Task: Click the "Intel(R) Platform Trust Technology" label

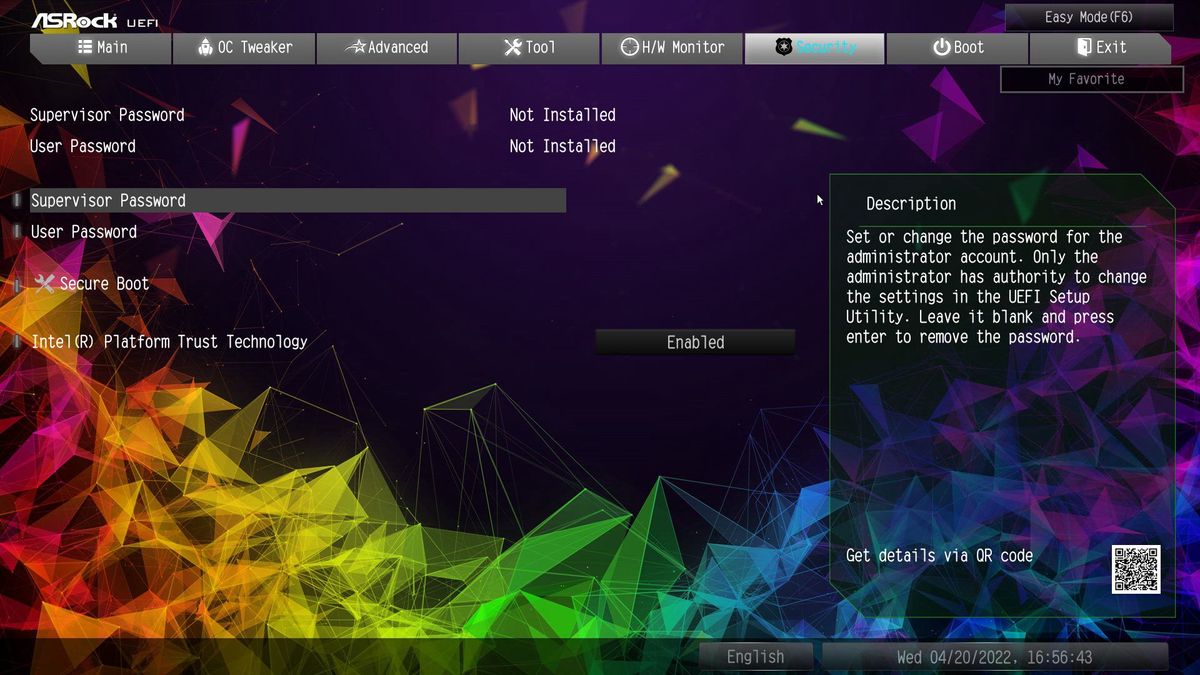Action: point(169,342)
